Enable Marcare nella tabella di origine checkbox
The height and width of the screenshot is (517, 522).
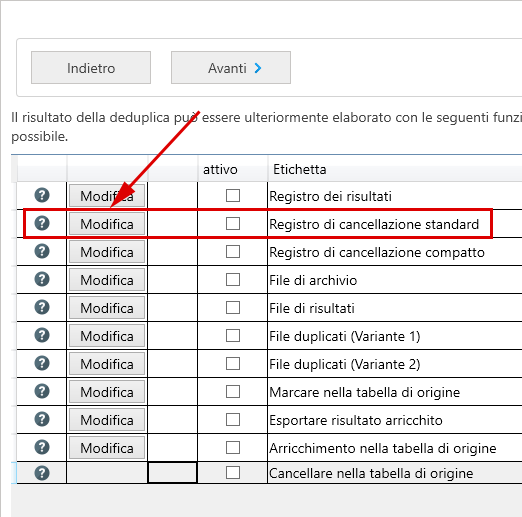(233, 392)
